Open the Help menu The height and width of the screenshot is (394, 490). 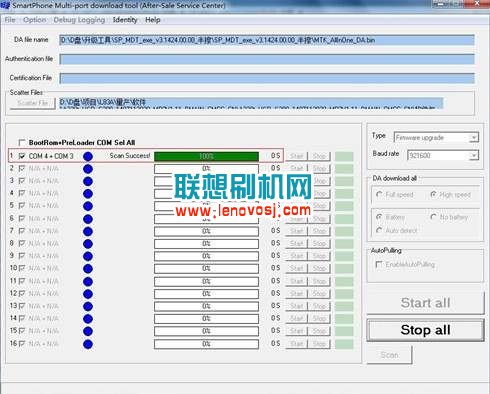coord(153,20)
